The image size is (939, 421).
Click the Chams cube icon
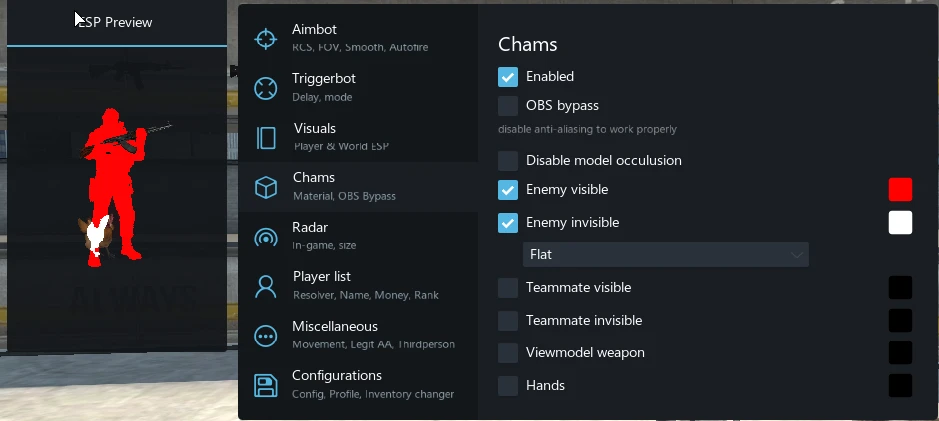tap(266, 187)
